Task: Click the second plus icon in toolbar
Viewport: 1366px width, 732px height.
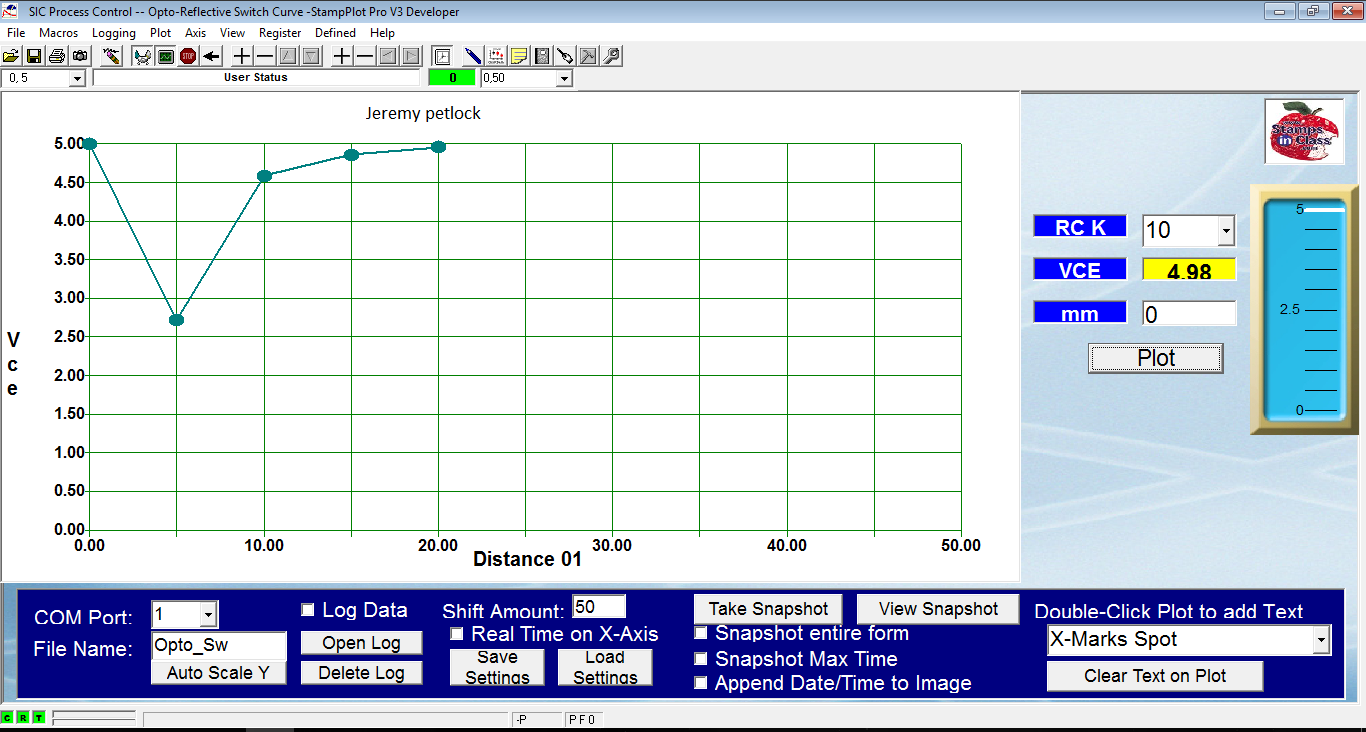Action: point(342,56)
